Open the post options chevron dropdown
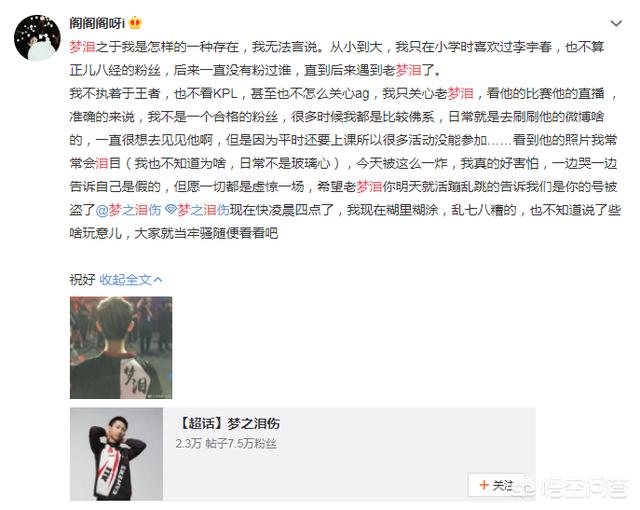 (616, 24)
